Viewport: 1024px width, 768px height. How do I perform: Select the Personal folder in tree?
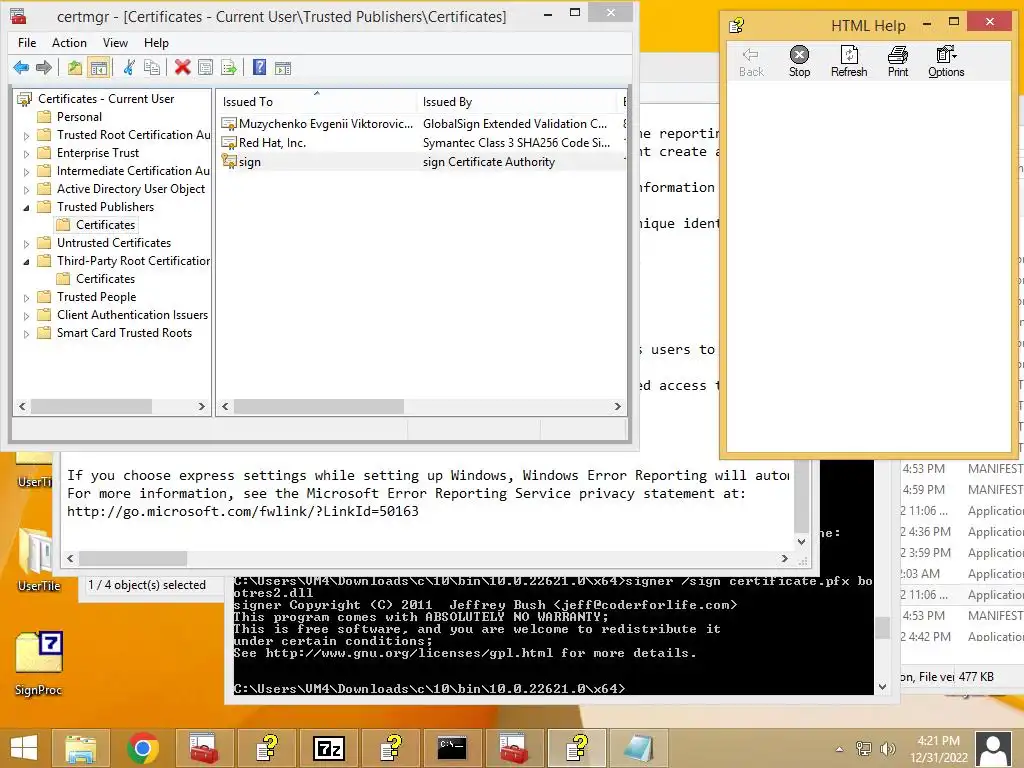coord(79,116)
